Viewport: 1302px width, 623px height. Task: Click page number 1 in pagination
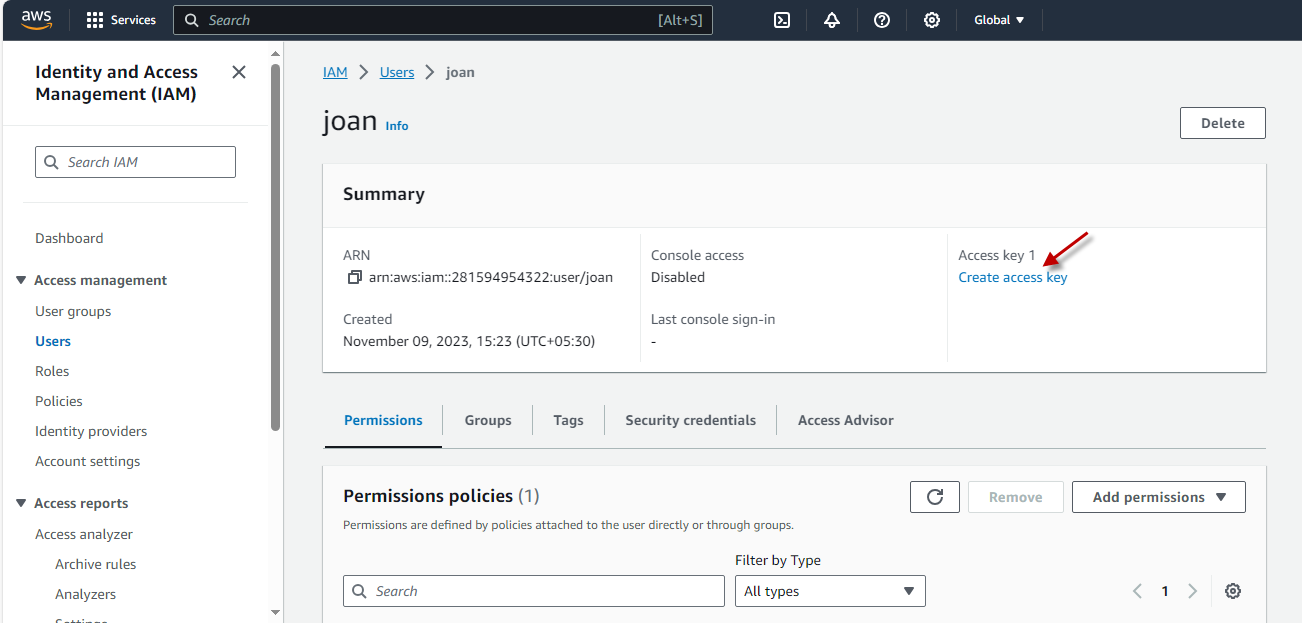(1165, 591)
